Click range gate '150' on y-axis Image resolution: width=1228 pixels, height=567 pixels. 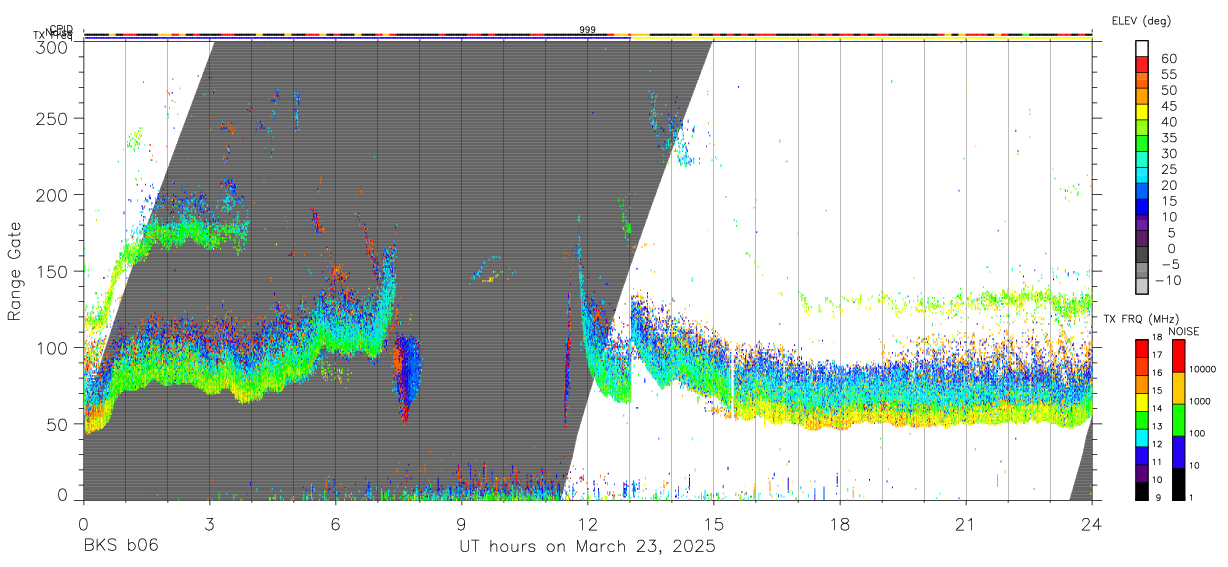pyautogui.click(x=51, y=271)
